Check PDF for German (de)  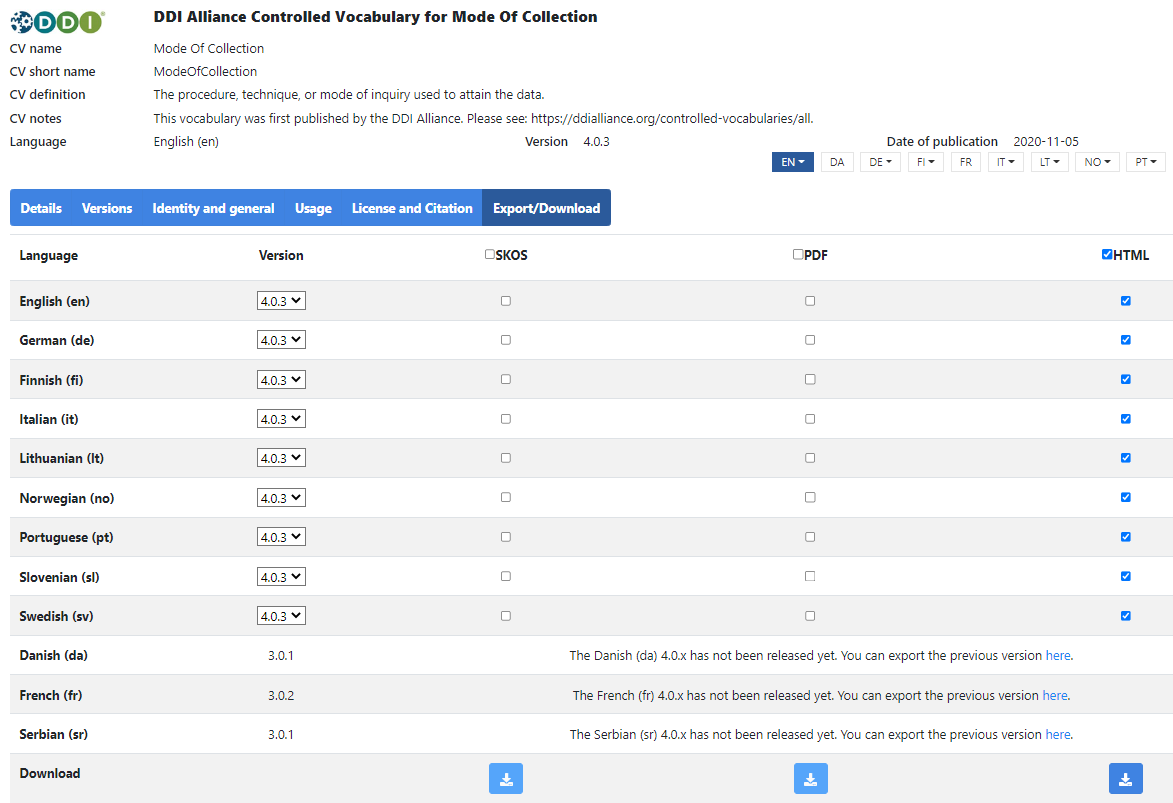(x=810, y=340)
